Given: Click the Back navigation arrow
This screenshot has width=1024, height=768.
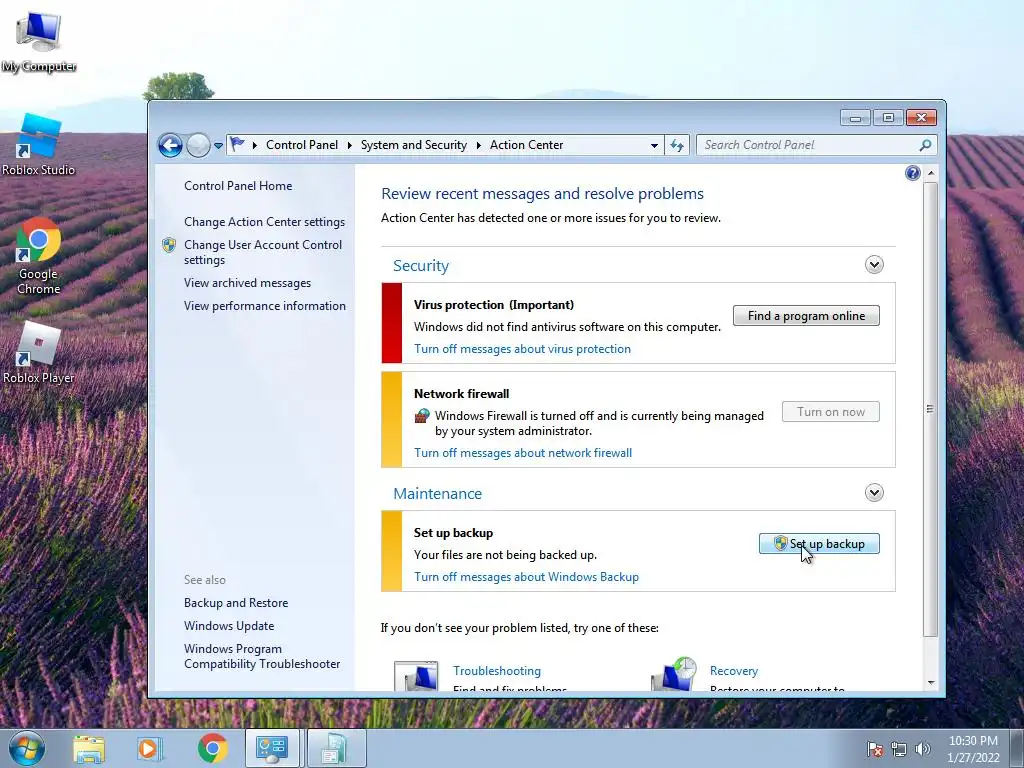Looking at the screenshot, I should (x=170, y=145).
